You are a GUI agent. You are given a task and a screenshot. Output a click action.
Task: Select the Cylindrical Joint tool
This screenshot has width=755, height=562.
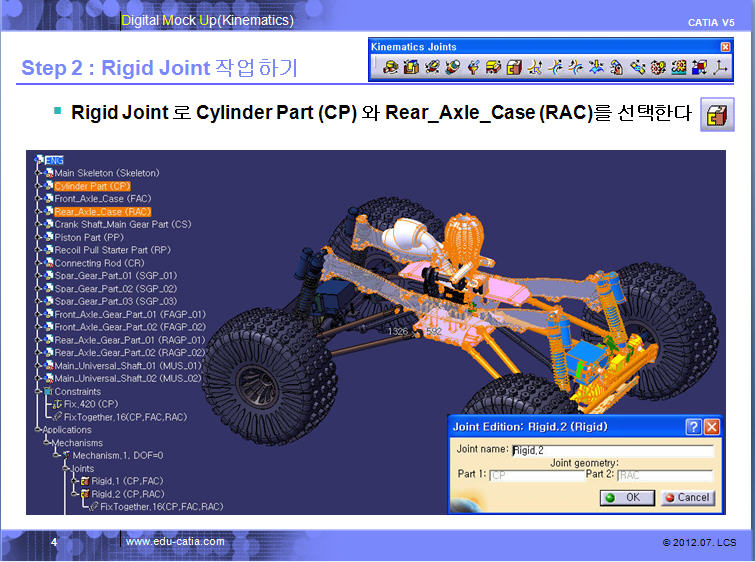click(432, 68)
